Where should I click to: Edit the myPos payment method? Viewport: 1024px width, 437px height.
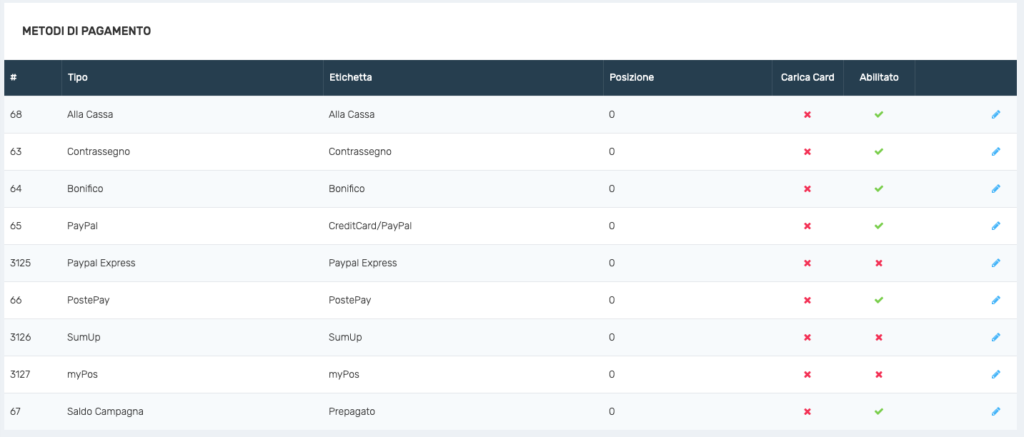995,375
